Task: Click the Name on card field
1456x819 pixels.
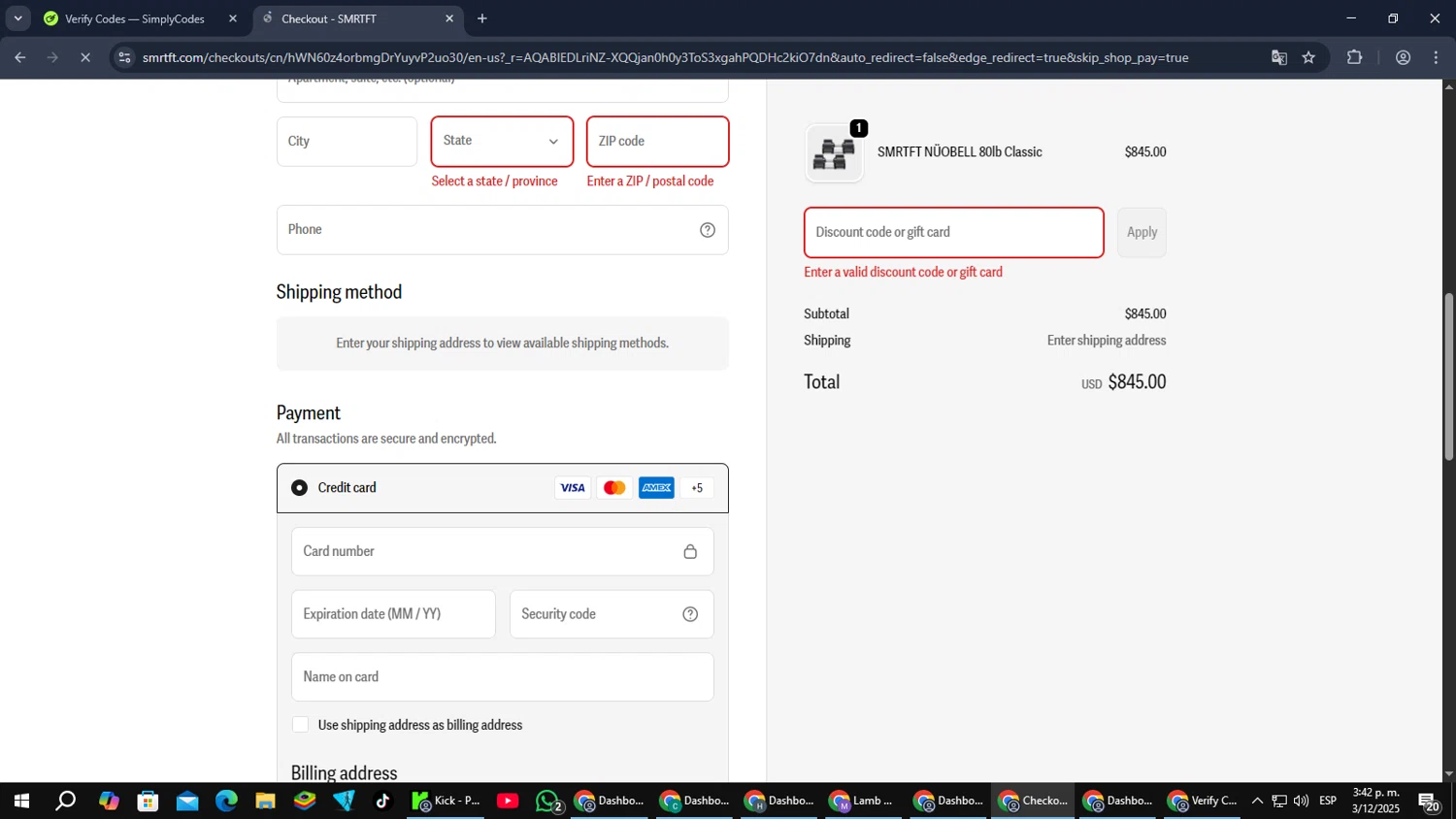Action: tap(503, 677)
